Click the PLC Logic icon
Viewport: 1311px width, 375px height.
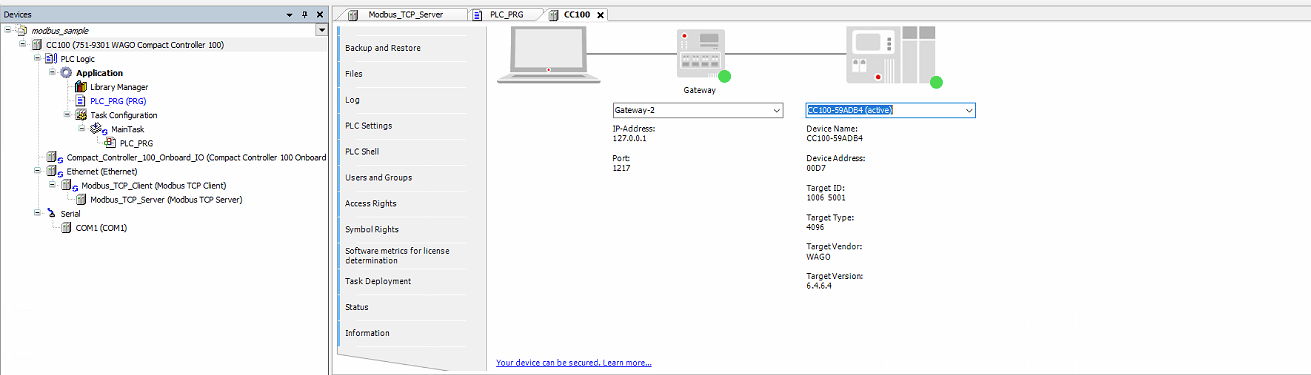click(x=51, y=59)
